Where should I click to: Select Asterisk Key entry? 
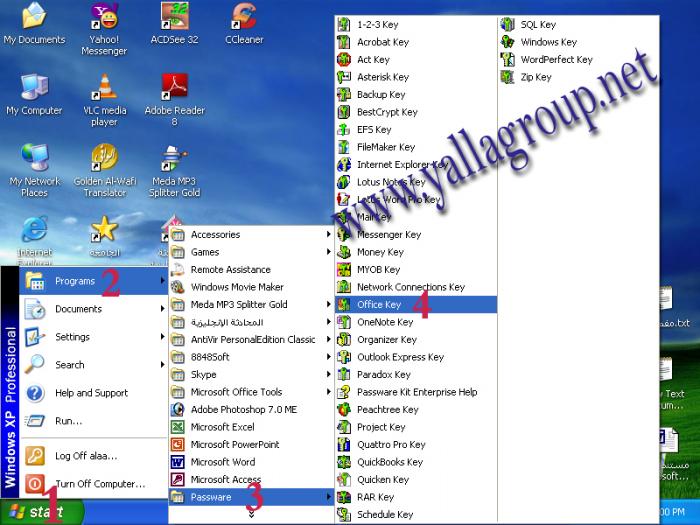[416, 77]
